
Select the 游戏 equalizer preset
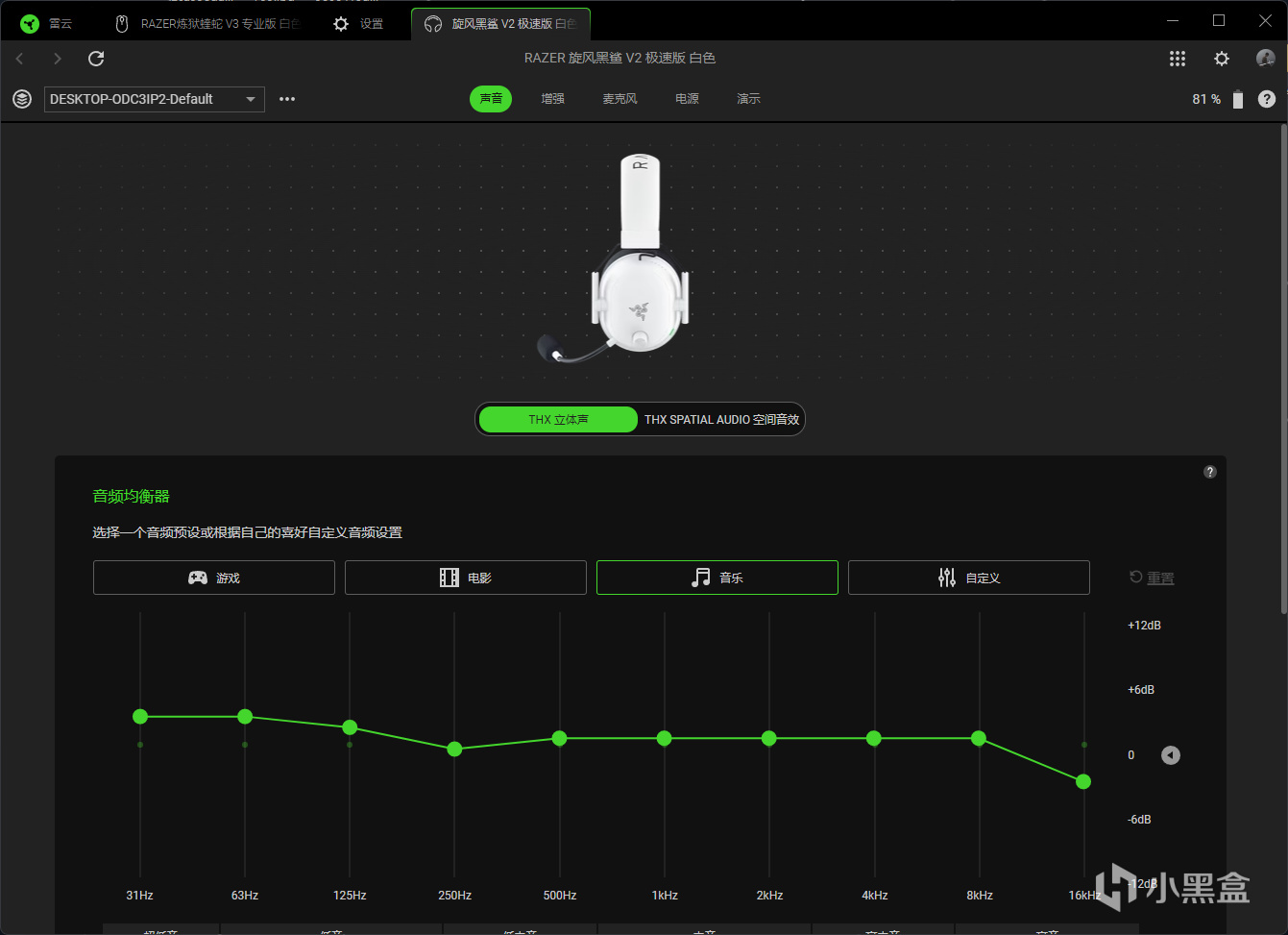pyautogui.click(x=214, y=578)
